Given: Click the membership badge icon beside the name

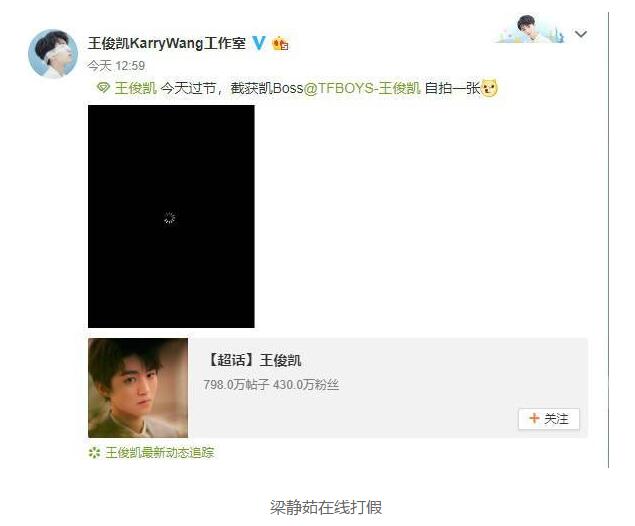Looking at the screenshot, I should pos(280,43).
